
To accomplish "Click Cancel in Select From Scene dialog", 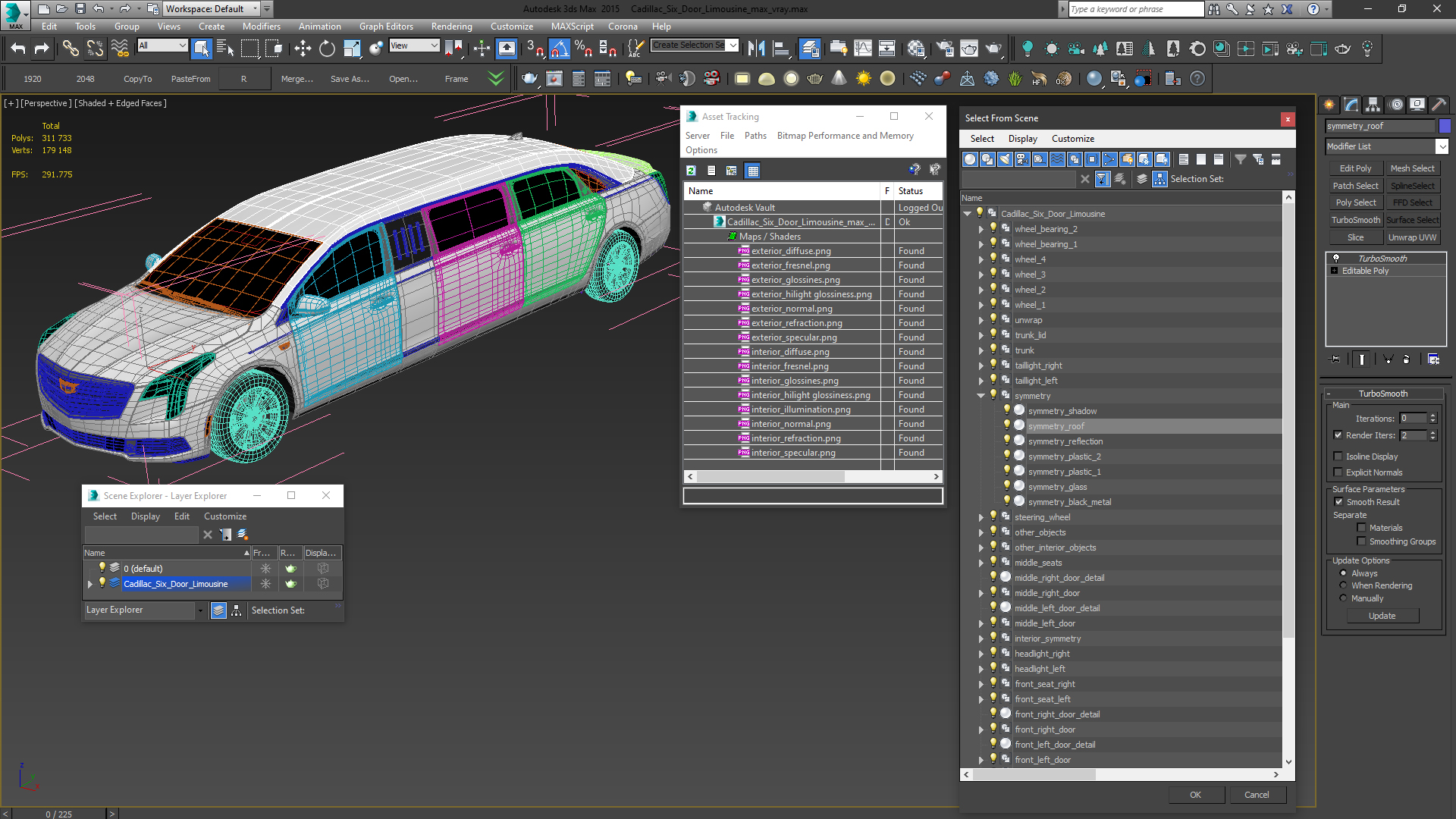I will [x=1257, y=795].
